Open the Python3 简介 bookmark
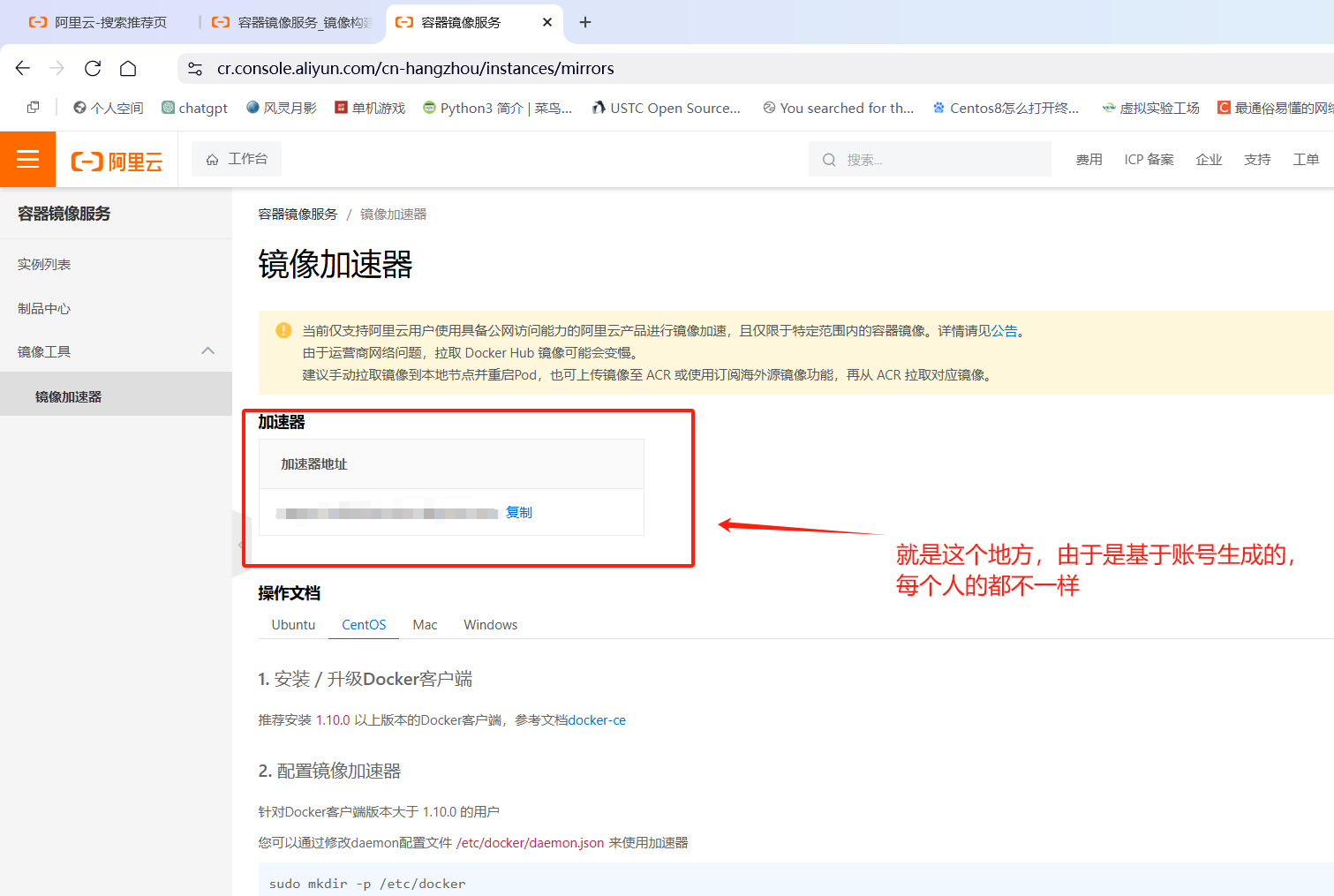The width and height of the screenshot is (1334, 896). tap(497, 108)
